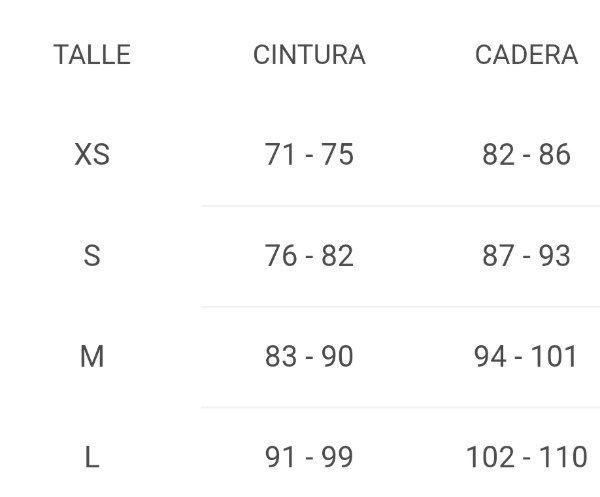Select the 91 - 99 waist cell
600x497 pixels.
click(x=309, y=458)
